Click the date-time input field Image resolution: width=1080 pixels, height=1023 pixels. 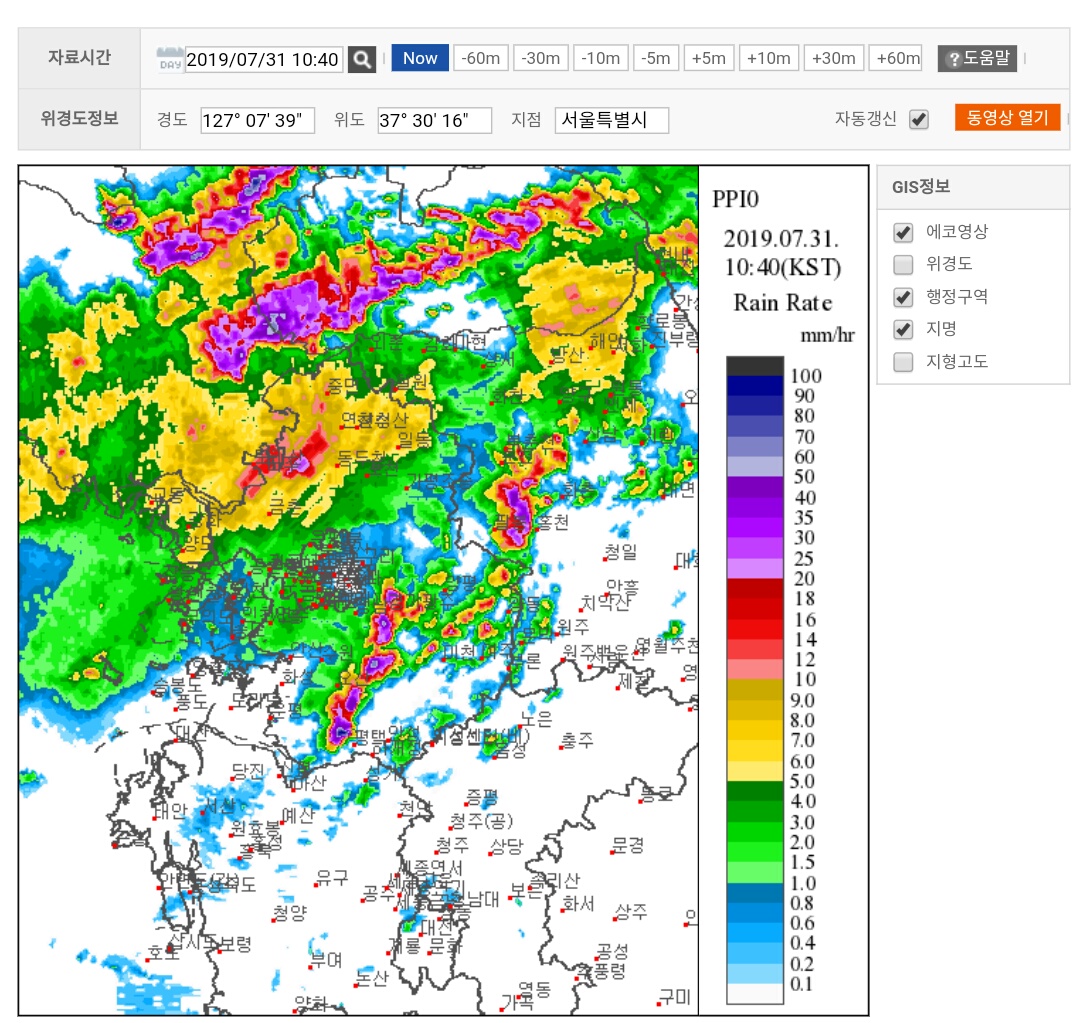point(264,59)
